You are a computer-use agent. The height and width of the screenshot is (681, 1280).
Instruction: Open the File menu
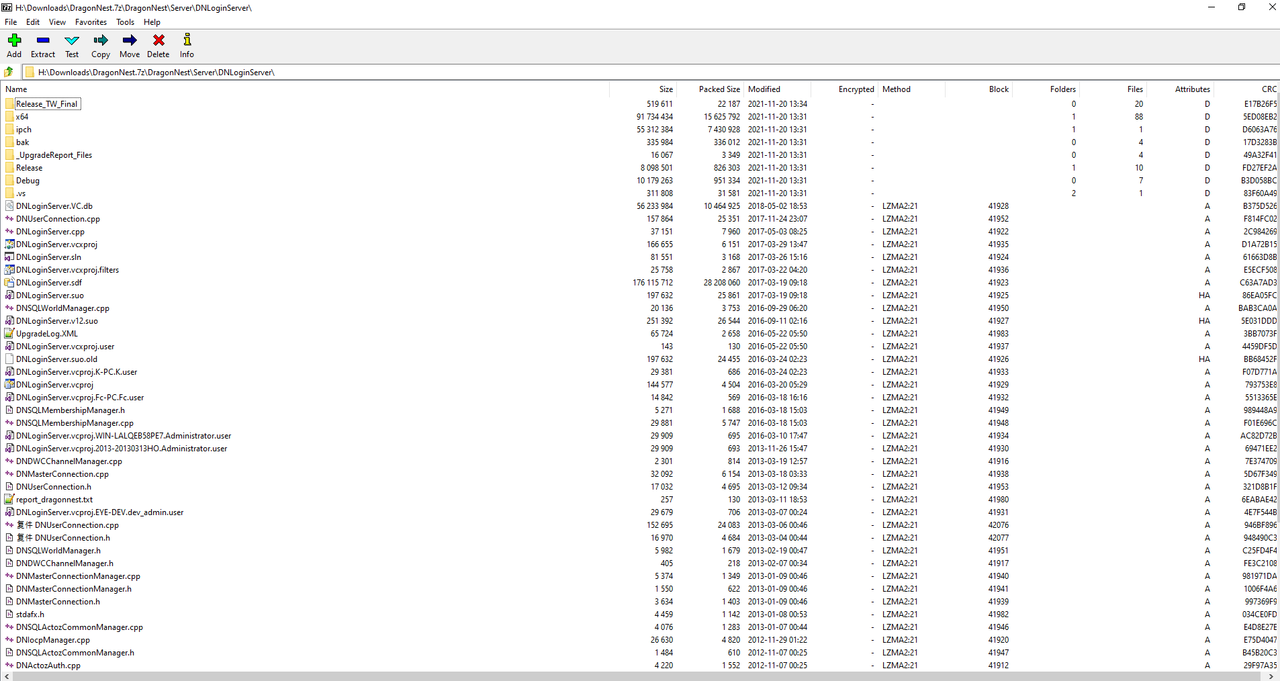[11, 21]
